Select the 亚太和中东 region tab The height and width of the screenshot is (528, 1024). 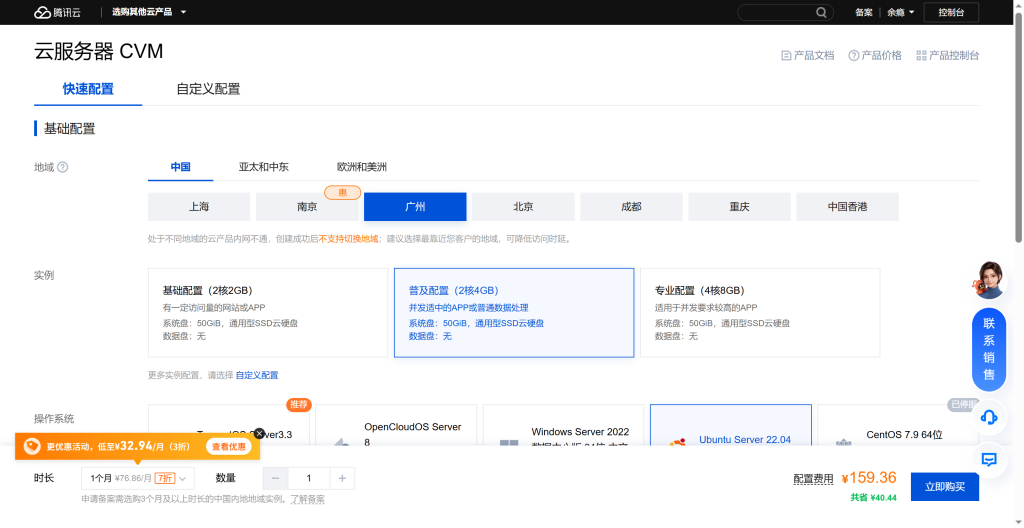tap(264, 167)
